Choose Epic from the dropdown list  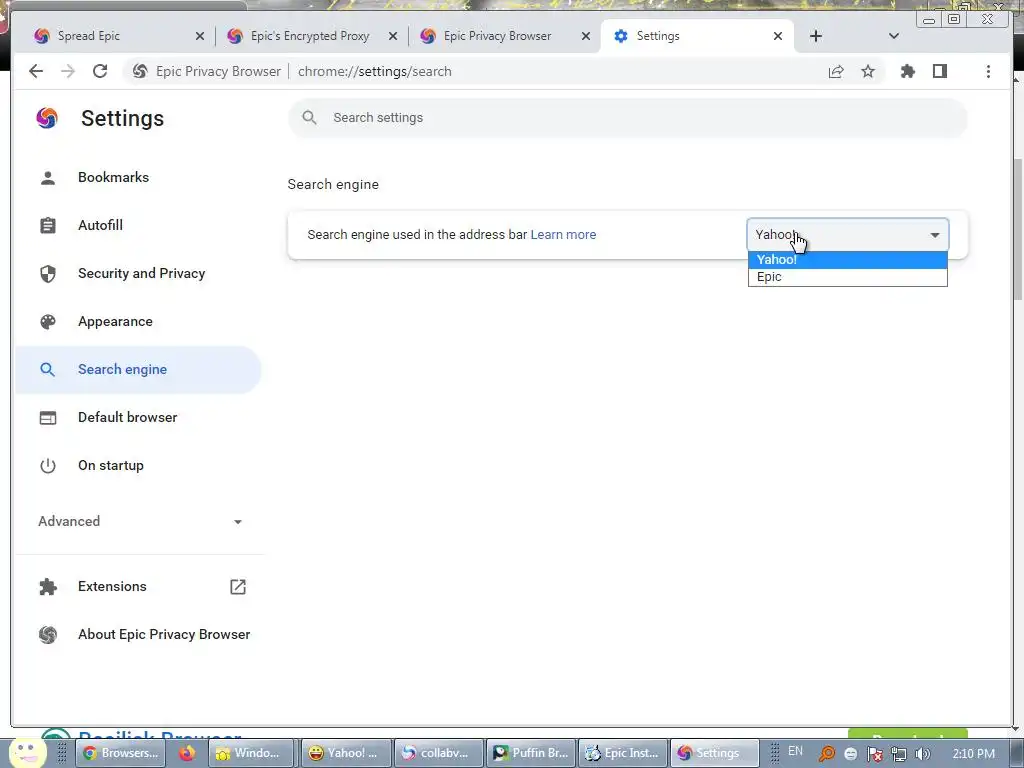click(x=848, y=277)
